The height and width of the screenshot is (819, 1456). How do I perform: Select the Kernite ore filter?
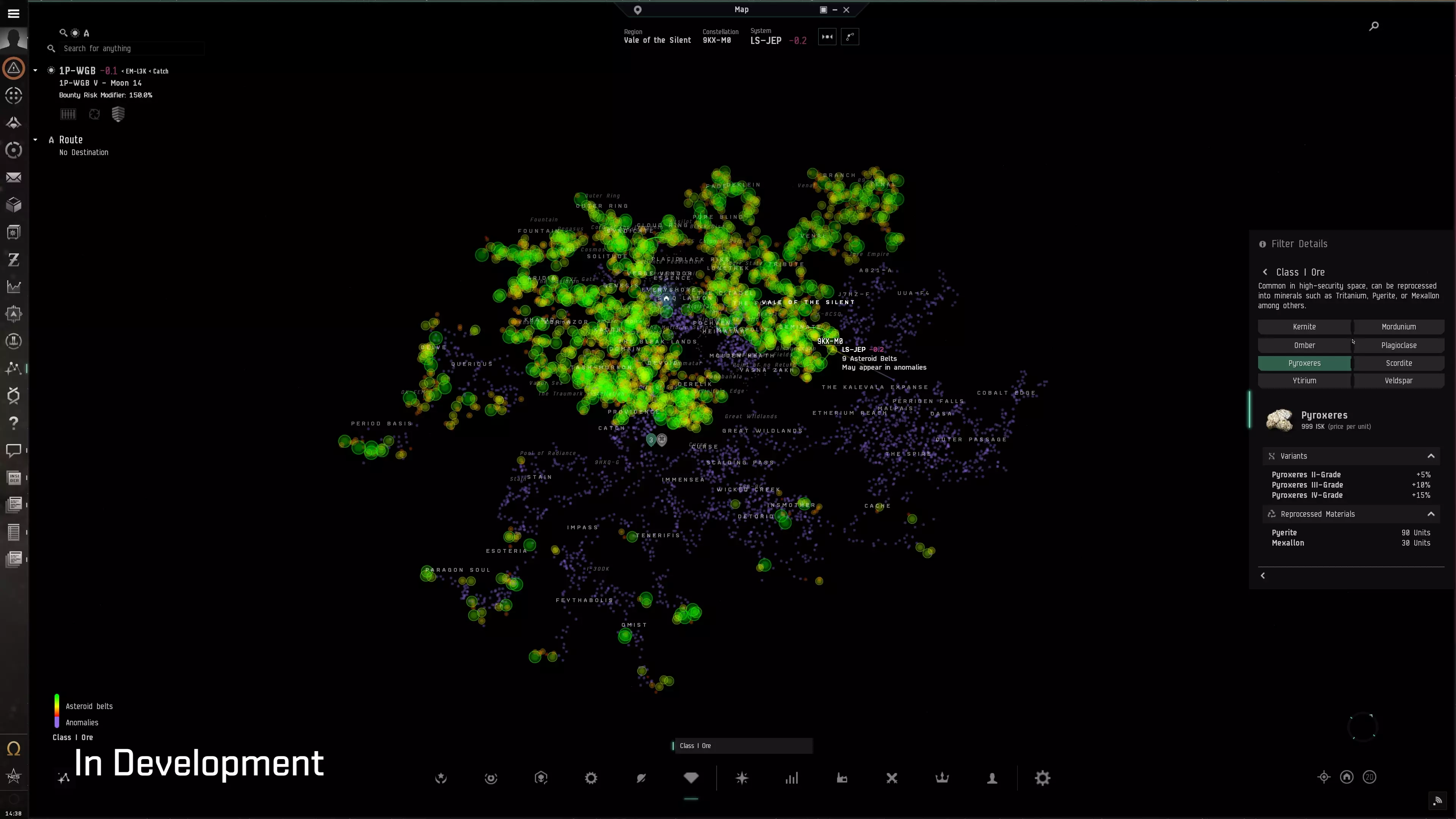(1304, 327)
